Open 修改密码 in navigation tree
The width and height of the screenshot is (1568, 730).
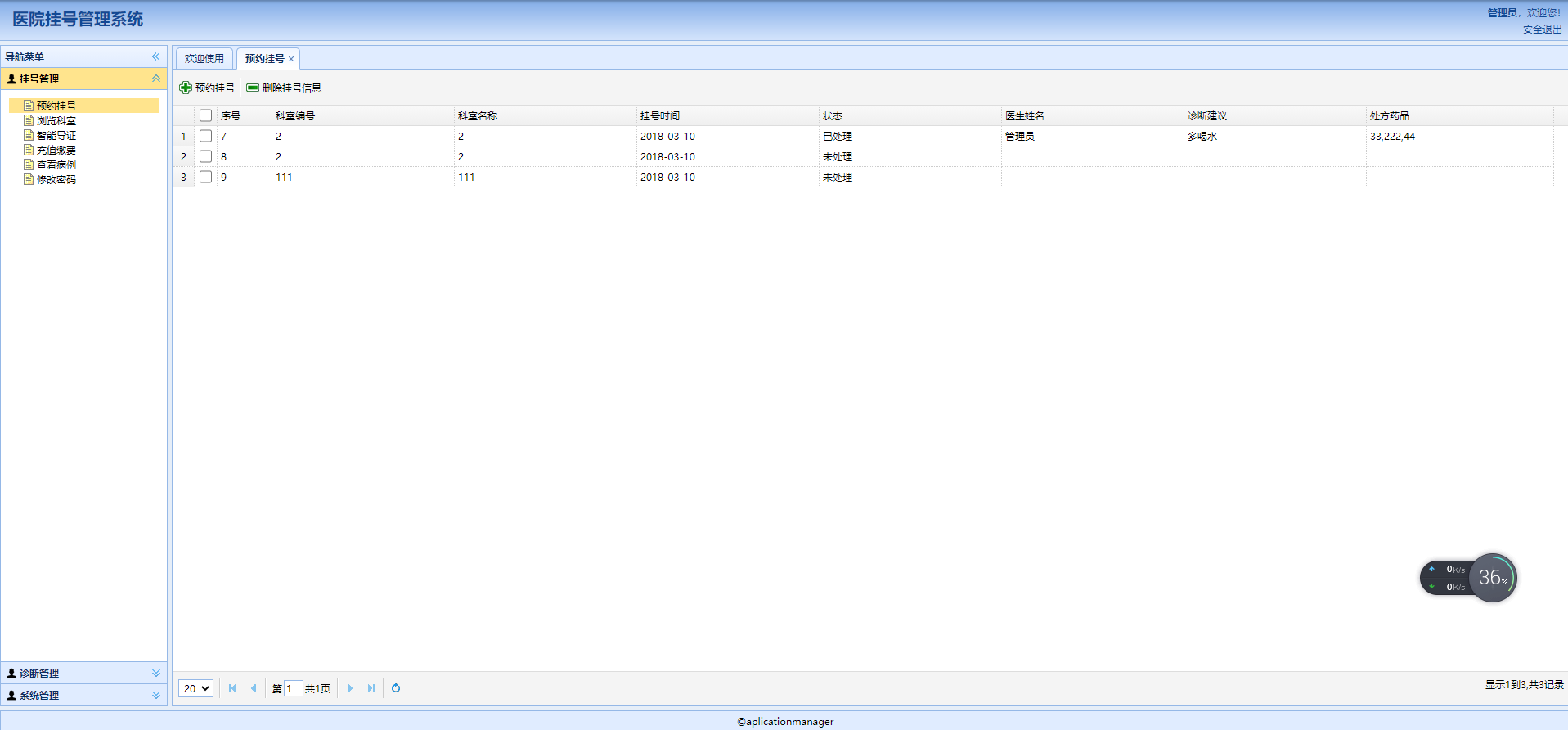[x=56, y=179]
